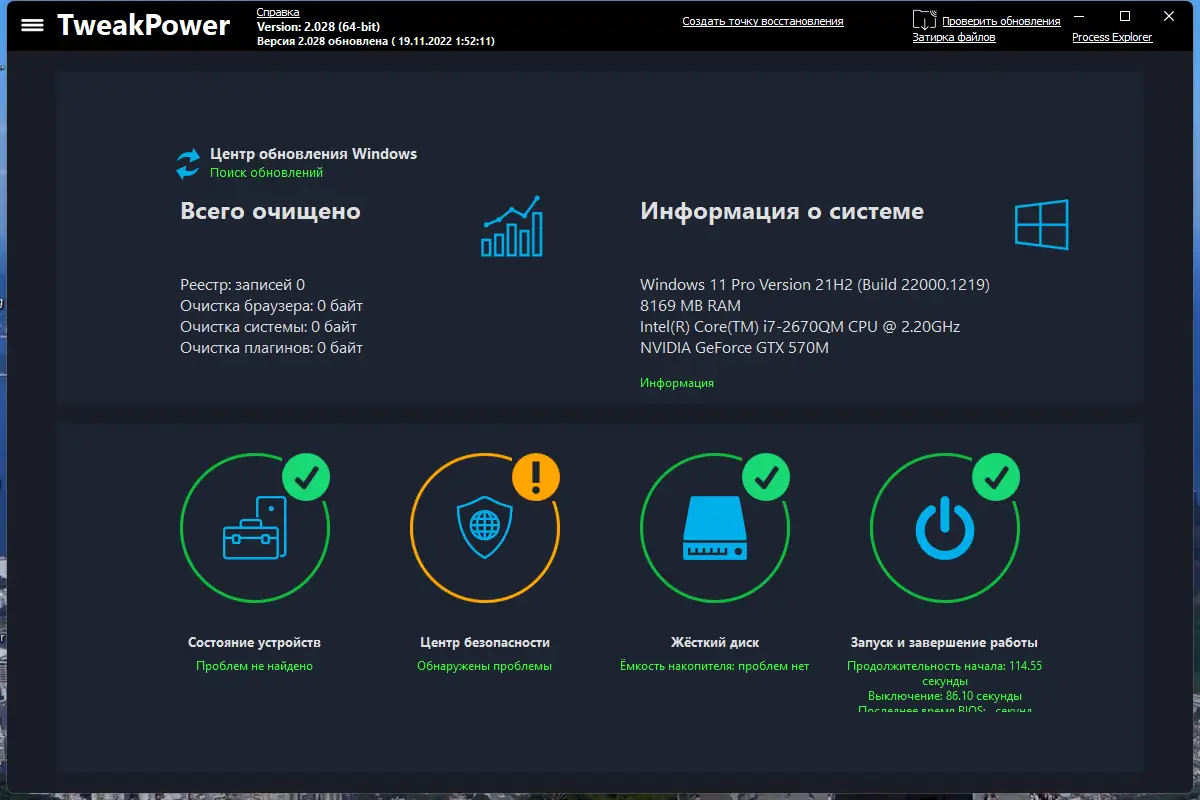This screenshot has width=1200, height=800.
Task: Click the 8169 MB RAM line
Action: pyautogui.click(x=690, y=306)
